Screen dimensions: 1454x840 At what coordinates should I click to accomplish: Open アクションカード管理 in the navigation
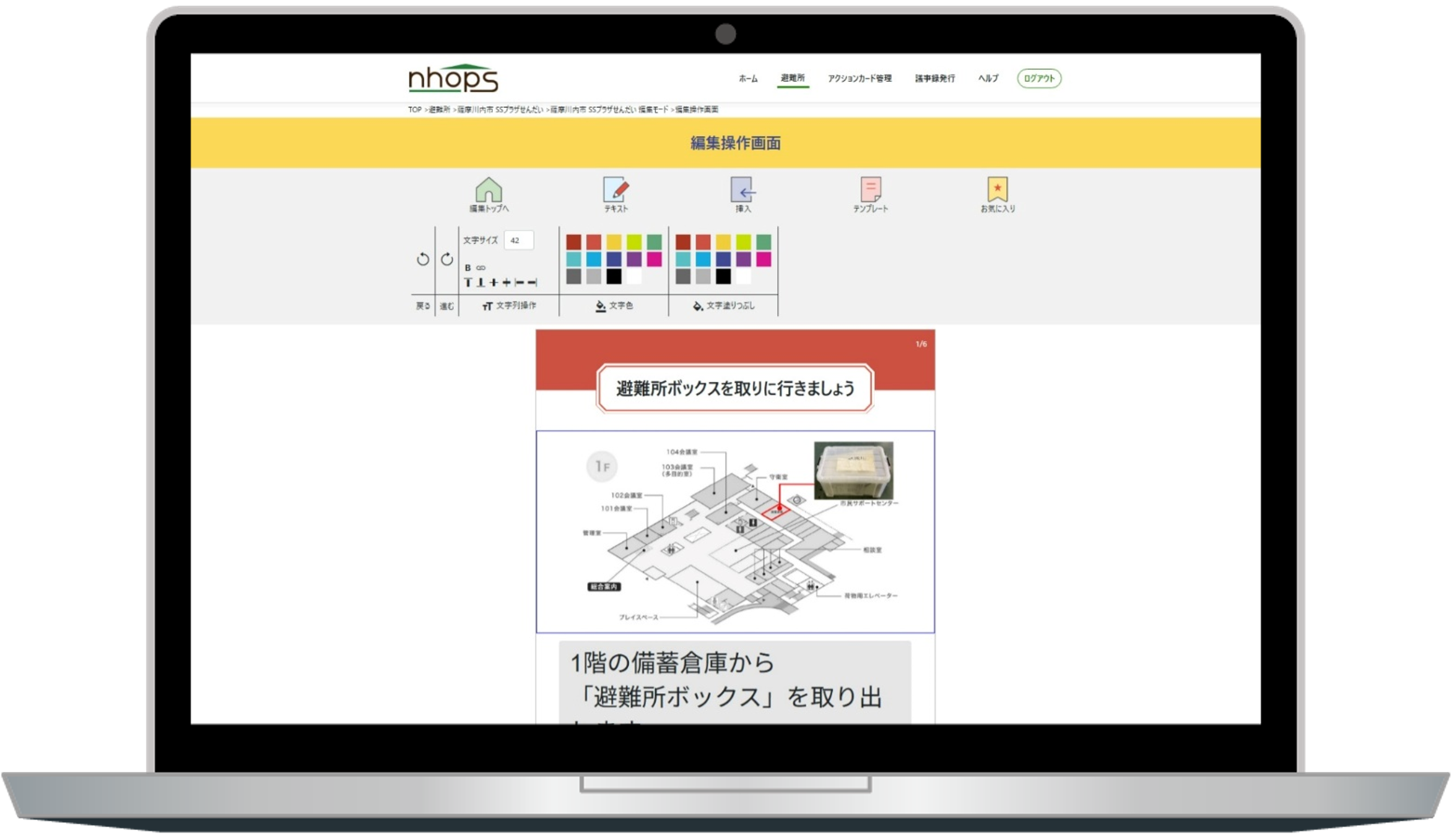[x=860, y=79]
